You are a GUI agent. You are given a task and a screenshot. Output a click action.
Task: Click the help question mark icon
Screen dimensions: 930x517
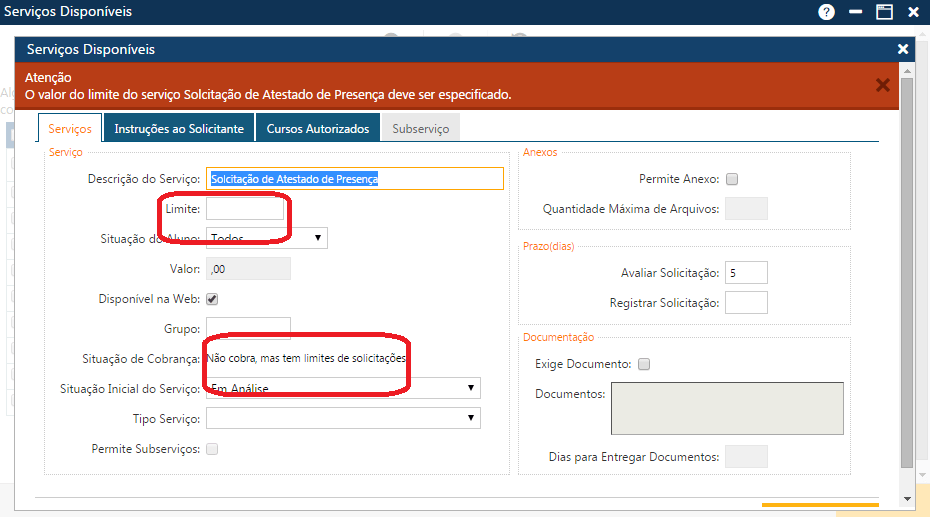pos(826,12)
